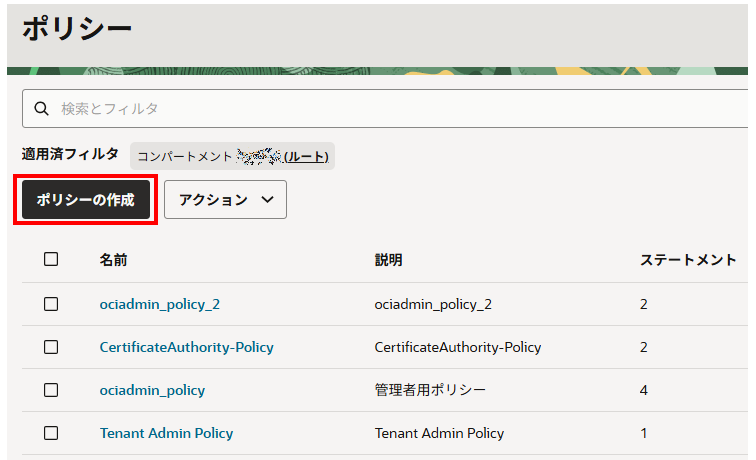Click the 管理者用ポリシー description cell
This screenshot has height=460, width=756.
(429, 390)
